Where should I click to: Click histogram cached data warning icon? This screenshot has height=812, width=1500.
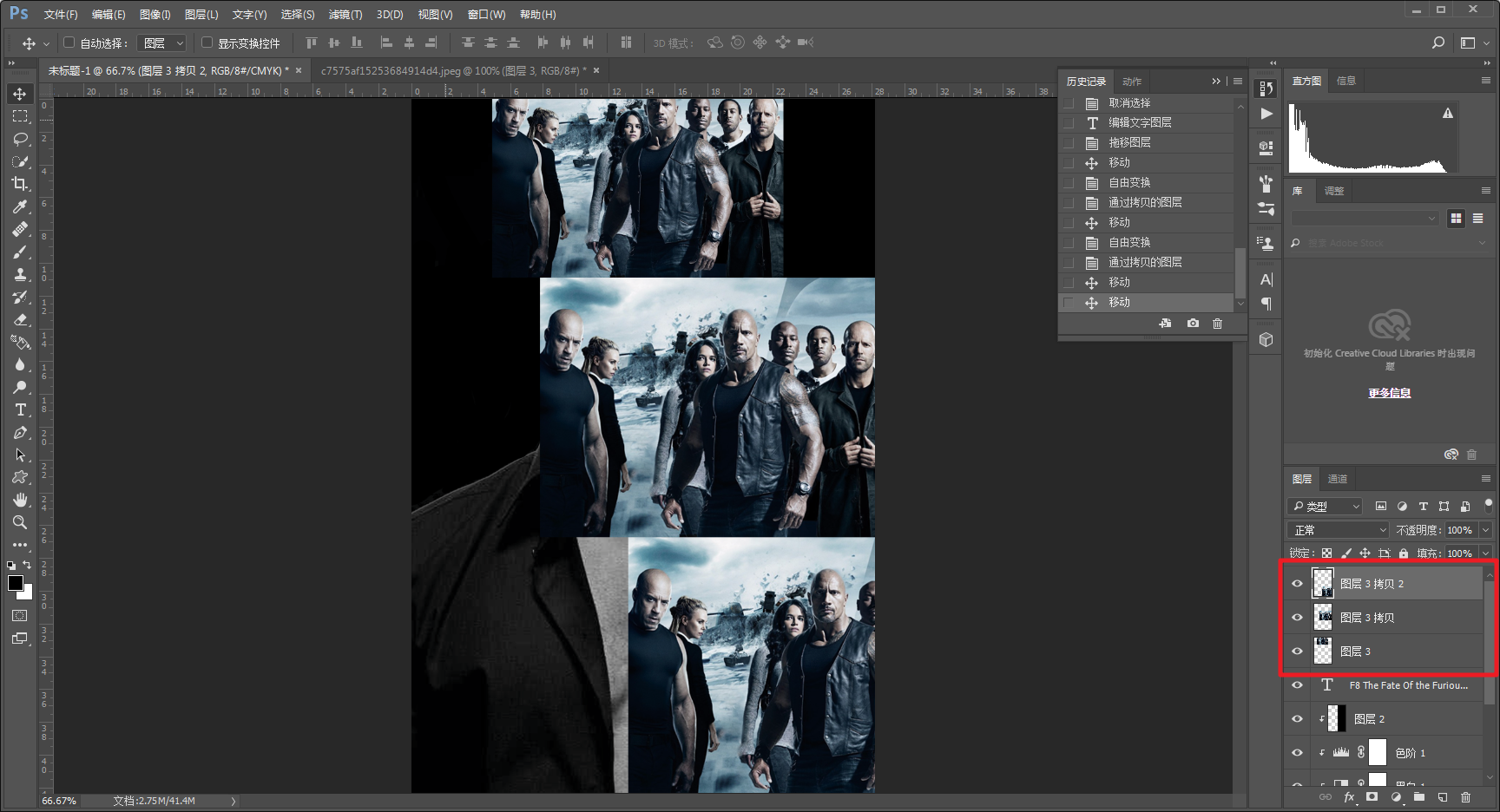coord(1448,114)
